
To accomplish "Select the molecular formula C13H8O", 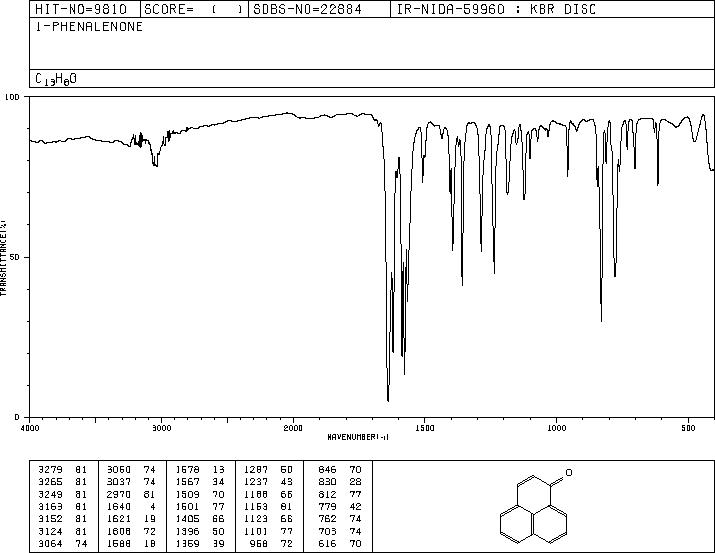I will click(x=56, y=79).
